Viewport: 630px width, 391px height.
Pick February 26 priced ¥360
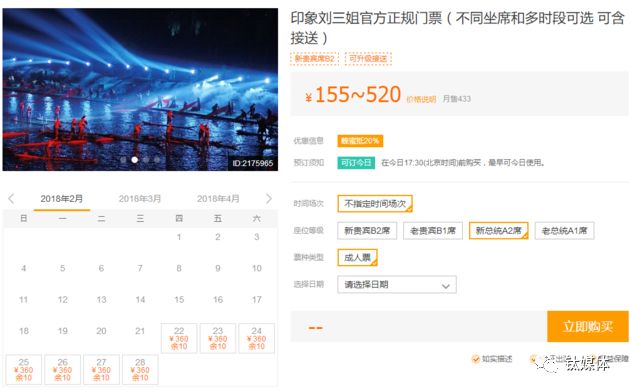click(x=63, y=370)
